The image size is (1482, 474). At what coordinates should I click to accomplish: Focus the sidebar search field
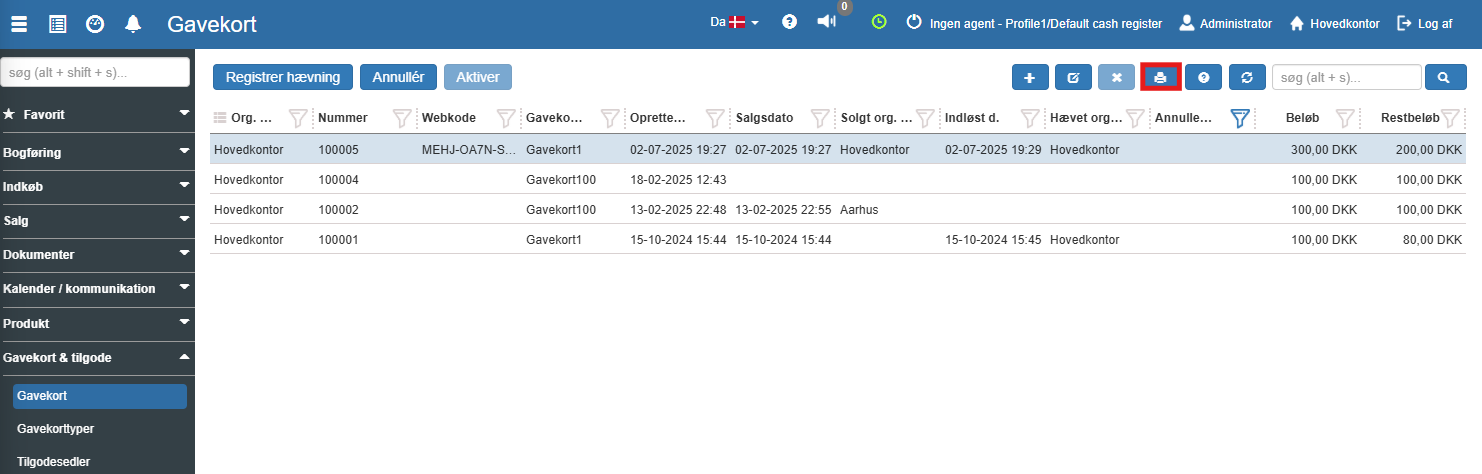[95, 72]
